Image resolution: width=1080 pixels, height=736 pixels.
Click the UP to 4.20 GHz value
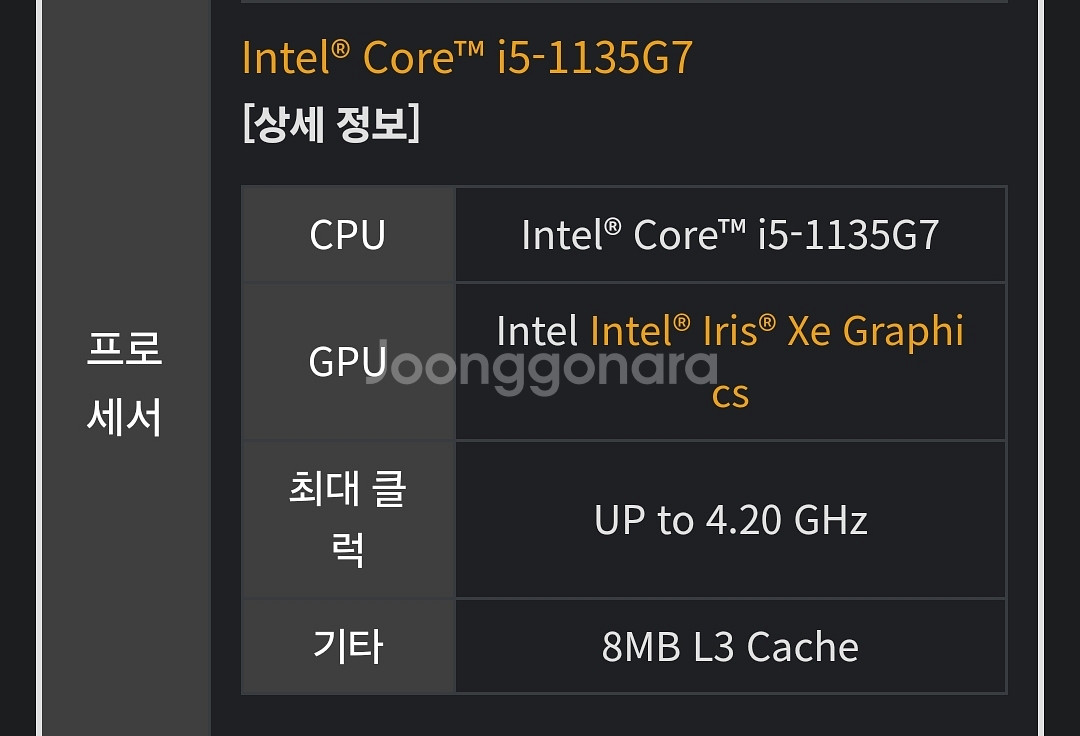[730, 520]
